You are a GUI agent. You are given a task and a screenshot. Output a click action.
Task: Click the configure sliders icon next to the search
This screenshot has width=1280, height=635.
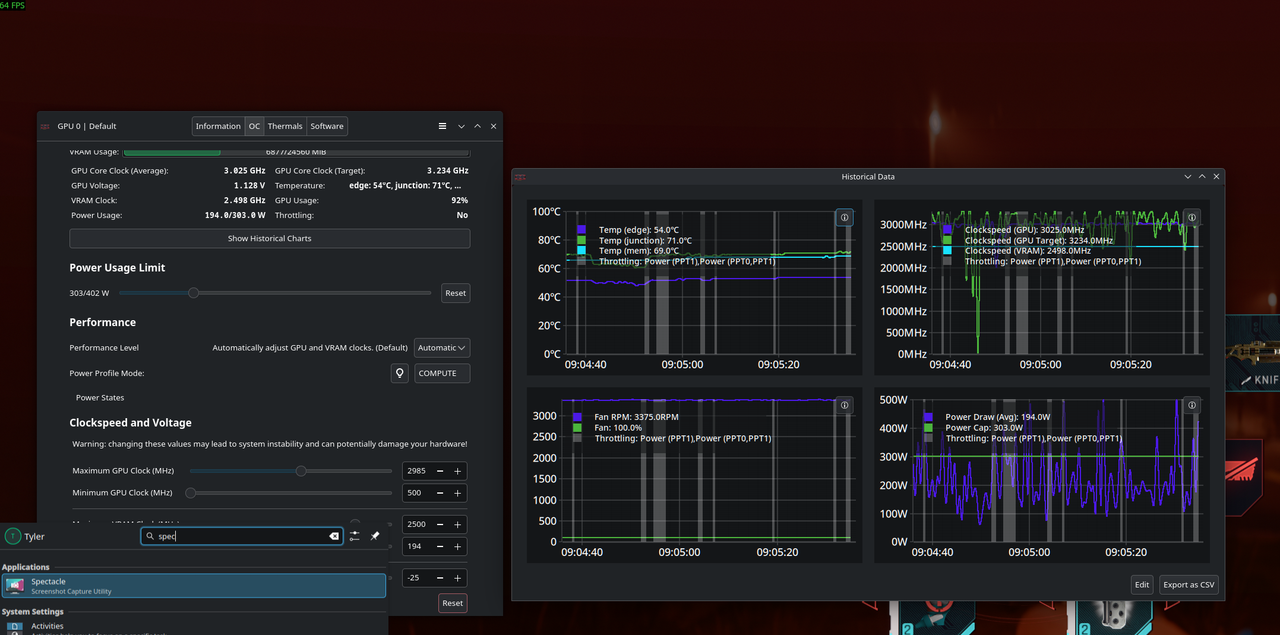click(354, 536)
